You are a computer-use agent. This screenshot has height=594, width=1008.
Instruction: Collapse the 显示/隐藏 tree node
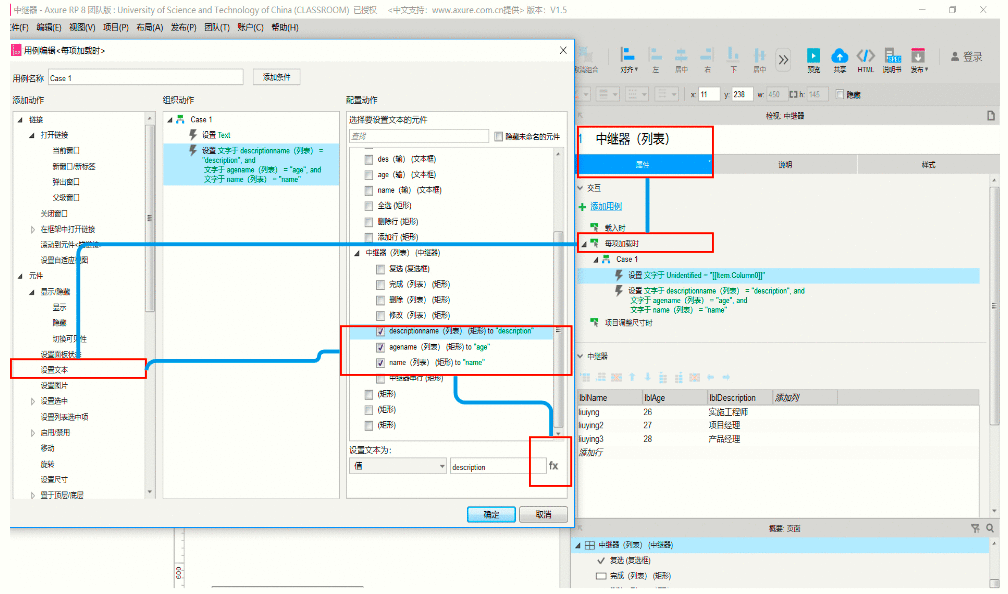pyautogui.click(x=32, y=292)
